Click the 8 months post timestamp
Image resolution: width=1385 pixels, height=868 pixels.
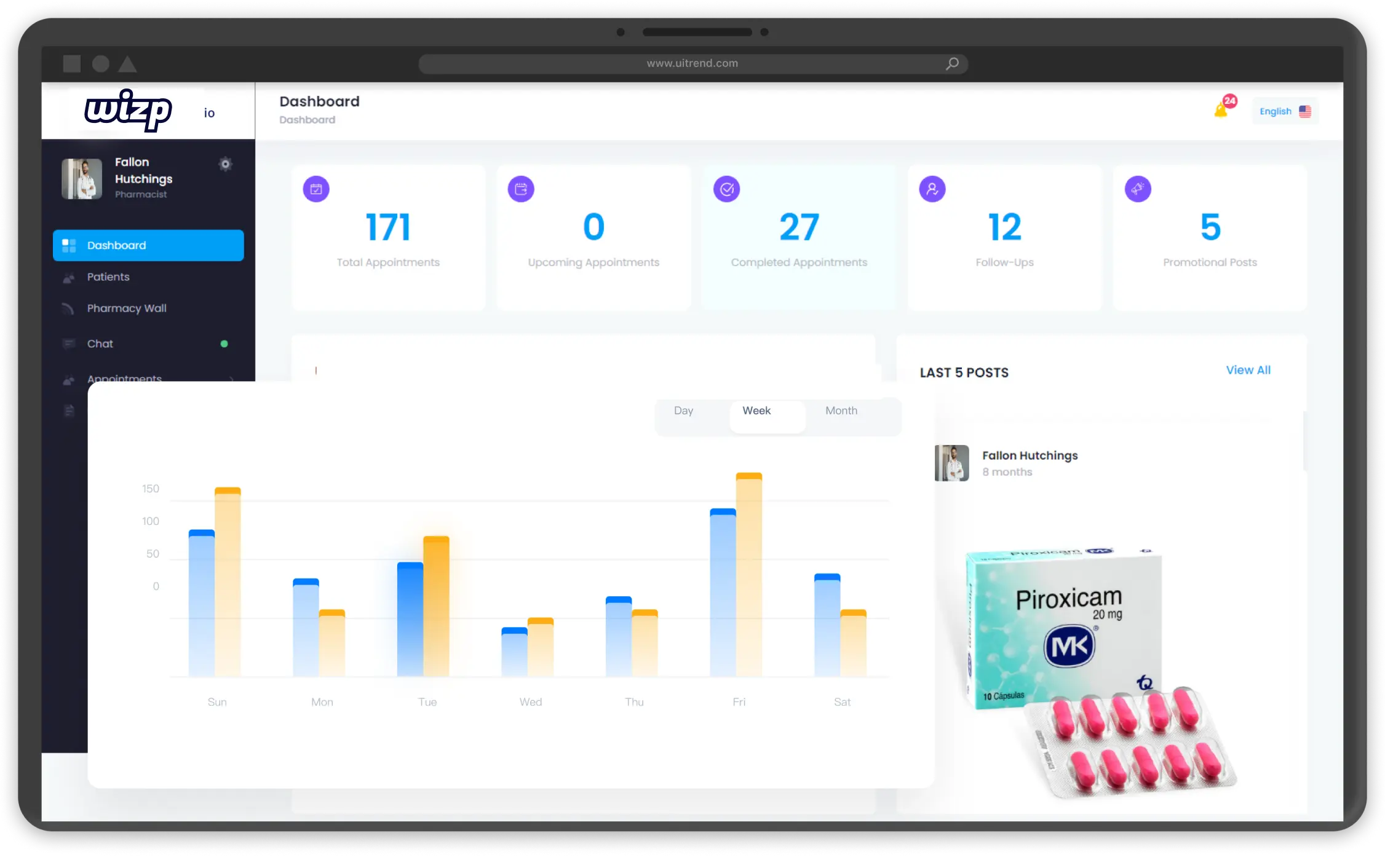(1007, 472)
